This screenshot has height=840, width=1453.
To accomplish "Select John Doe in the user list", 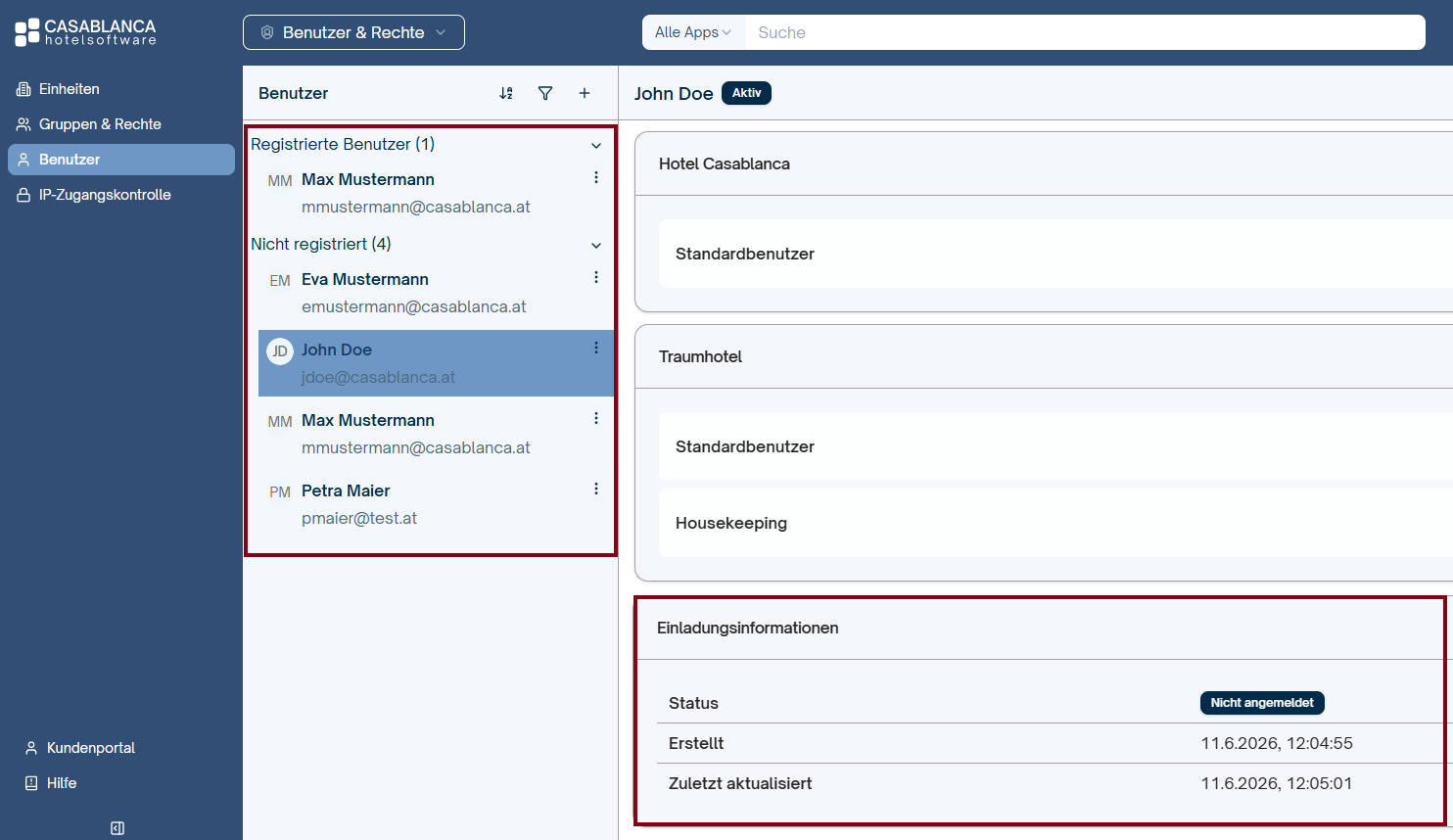I will click(x=436, y=363).
